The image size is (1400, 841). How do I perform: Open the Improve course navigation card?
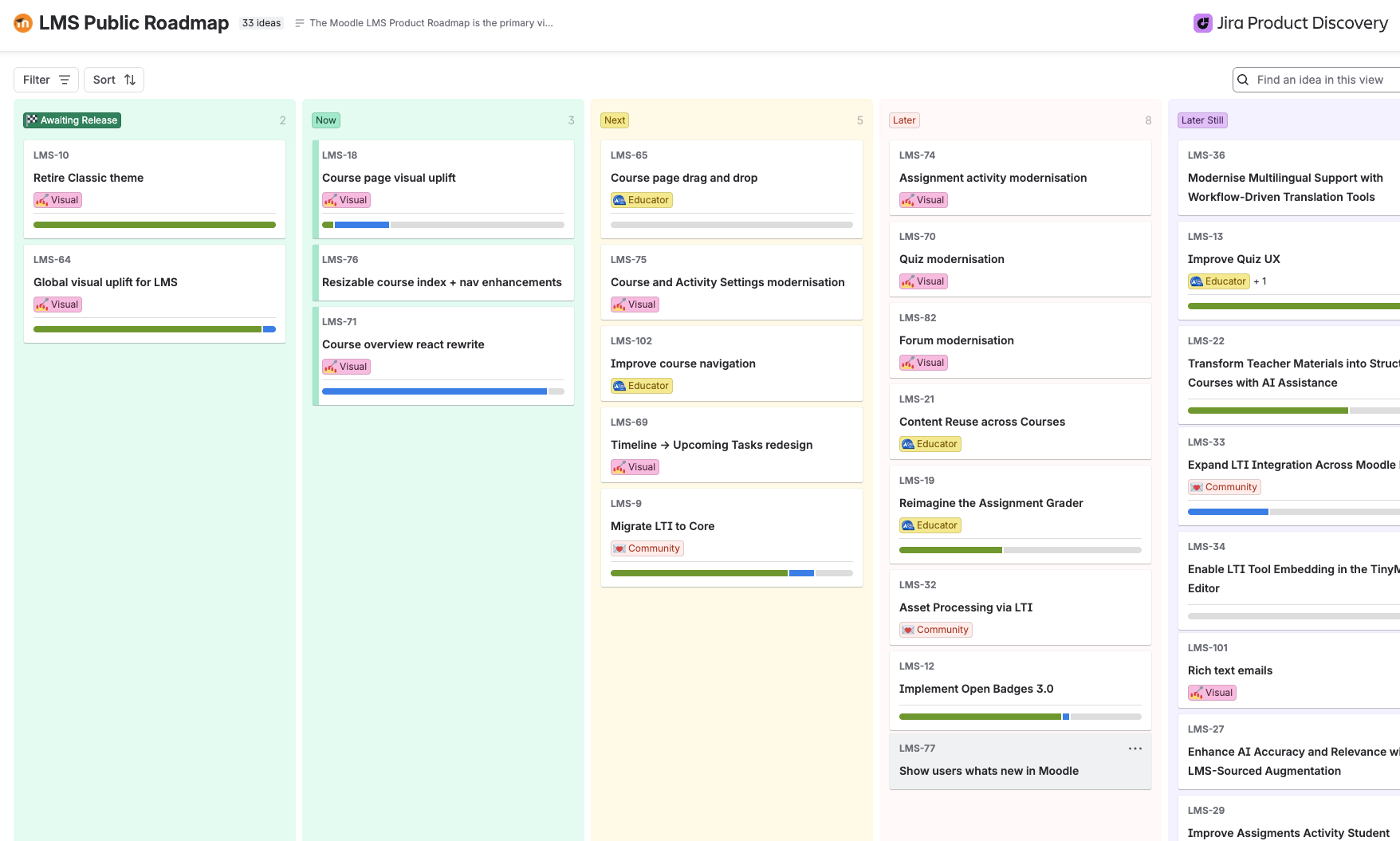click(732, 363)
